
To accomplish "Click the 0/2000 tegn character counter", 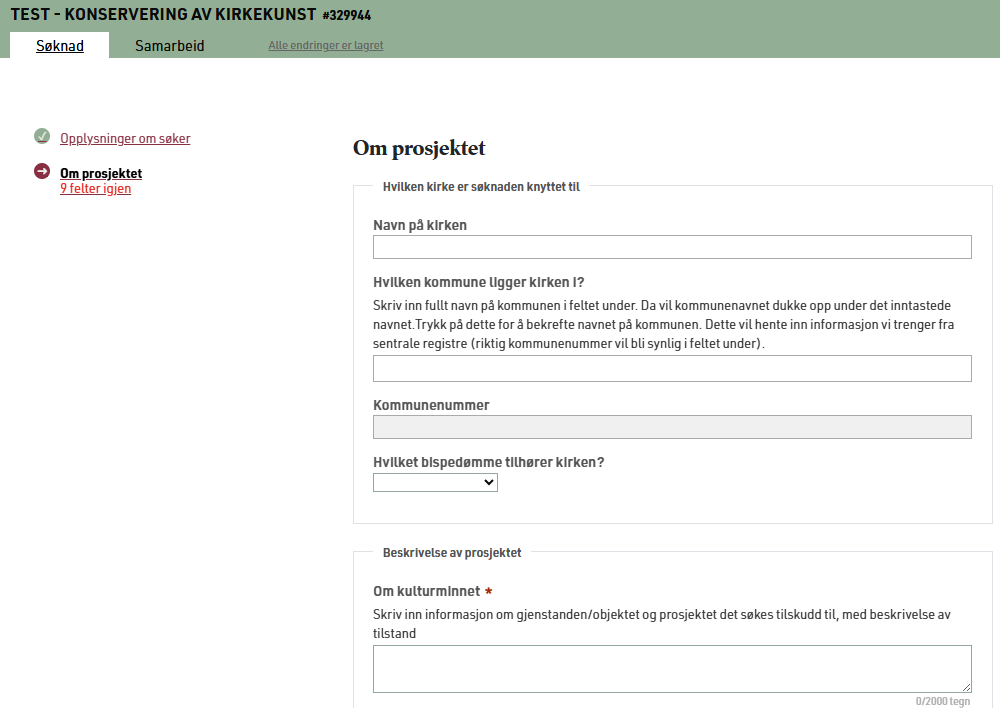I will [x=942, y=701].
